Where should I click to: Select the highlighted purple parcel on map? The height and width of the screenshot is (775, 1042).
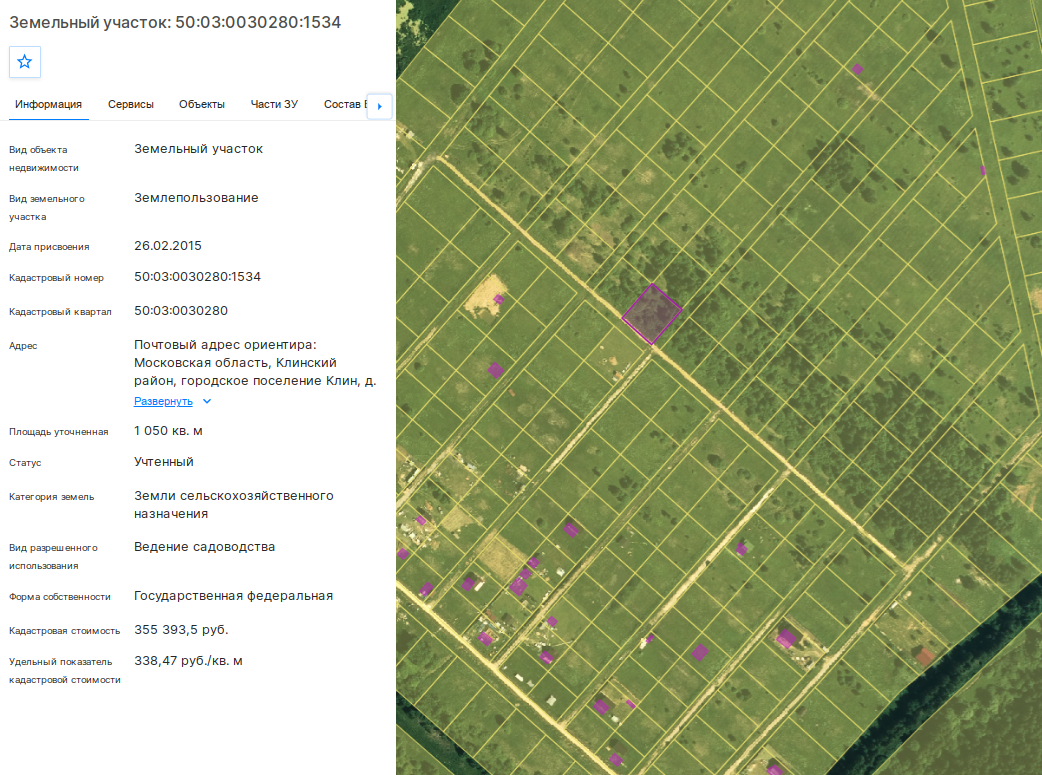pyautogui.click(x=652, y=314)
